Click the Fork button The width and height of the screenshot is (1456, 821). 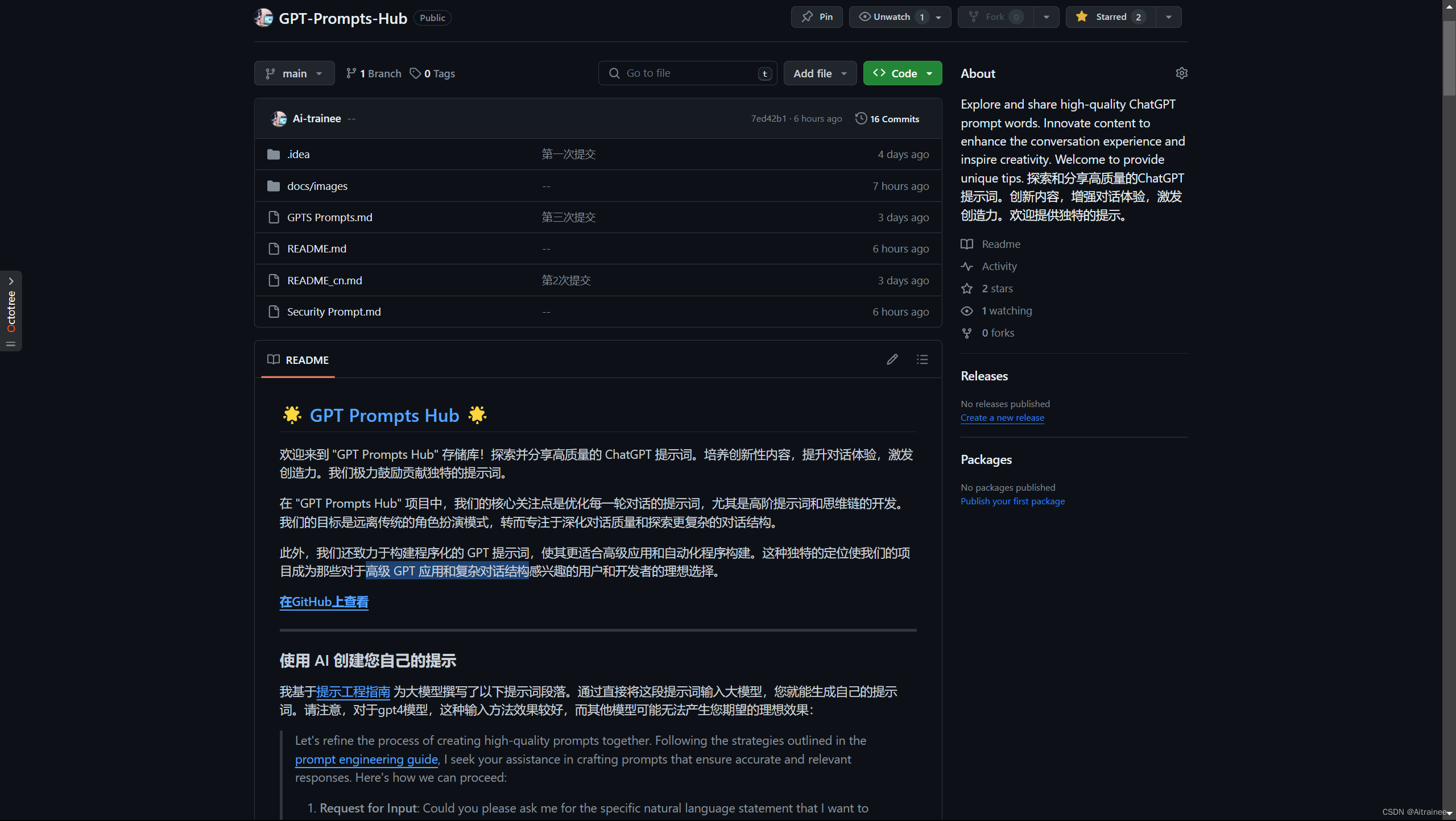coord(995,17)
